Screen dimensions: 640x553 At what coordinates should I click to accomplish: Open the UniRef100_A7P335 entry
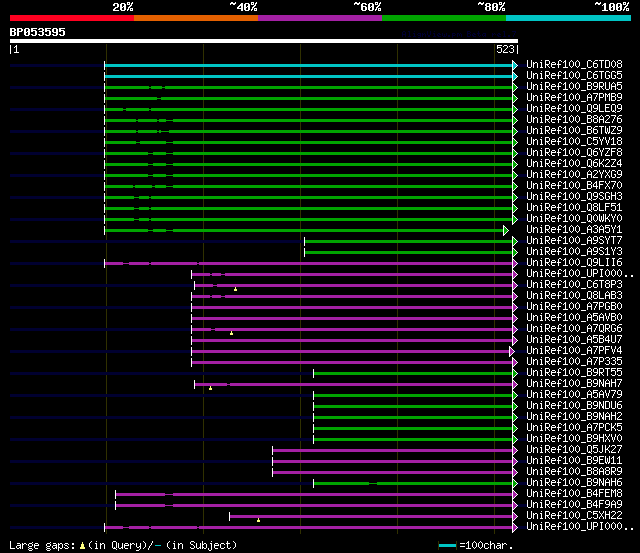point(574,362)
